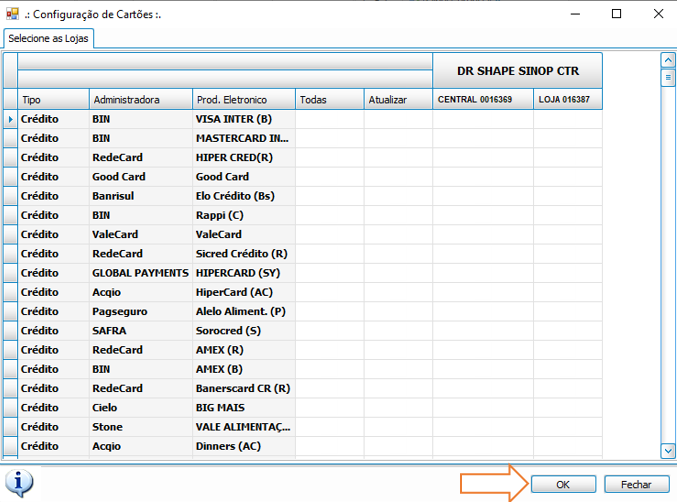Screen dimensions: 681x502
Task: Click the AMEX (B) cell
Action: [244, 369]
